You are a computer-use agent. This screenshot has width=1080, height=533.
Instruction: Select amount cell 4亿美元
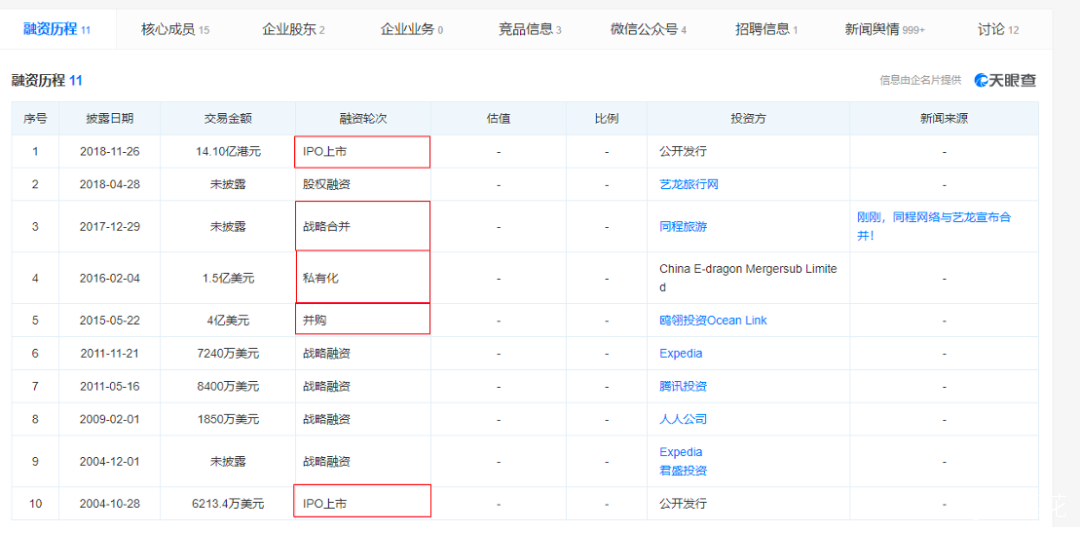click(228, 320)
